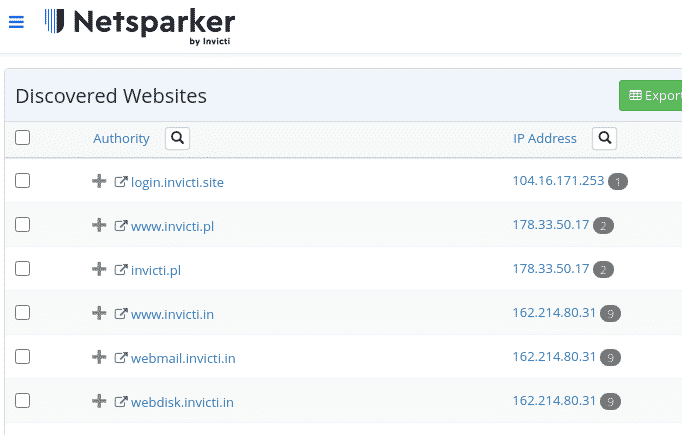Click external link icon beside webmail.invicti.in
Image resolution: width=682 pixels, height=435 pixels.
click(x=121, y=358)
